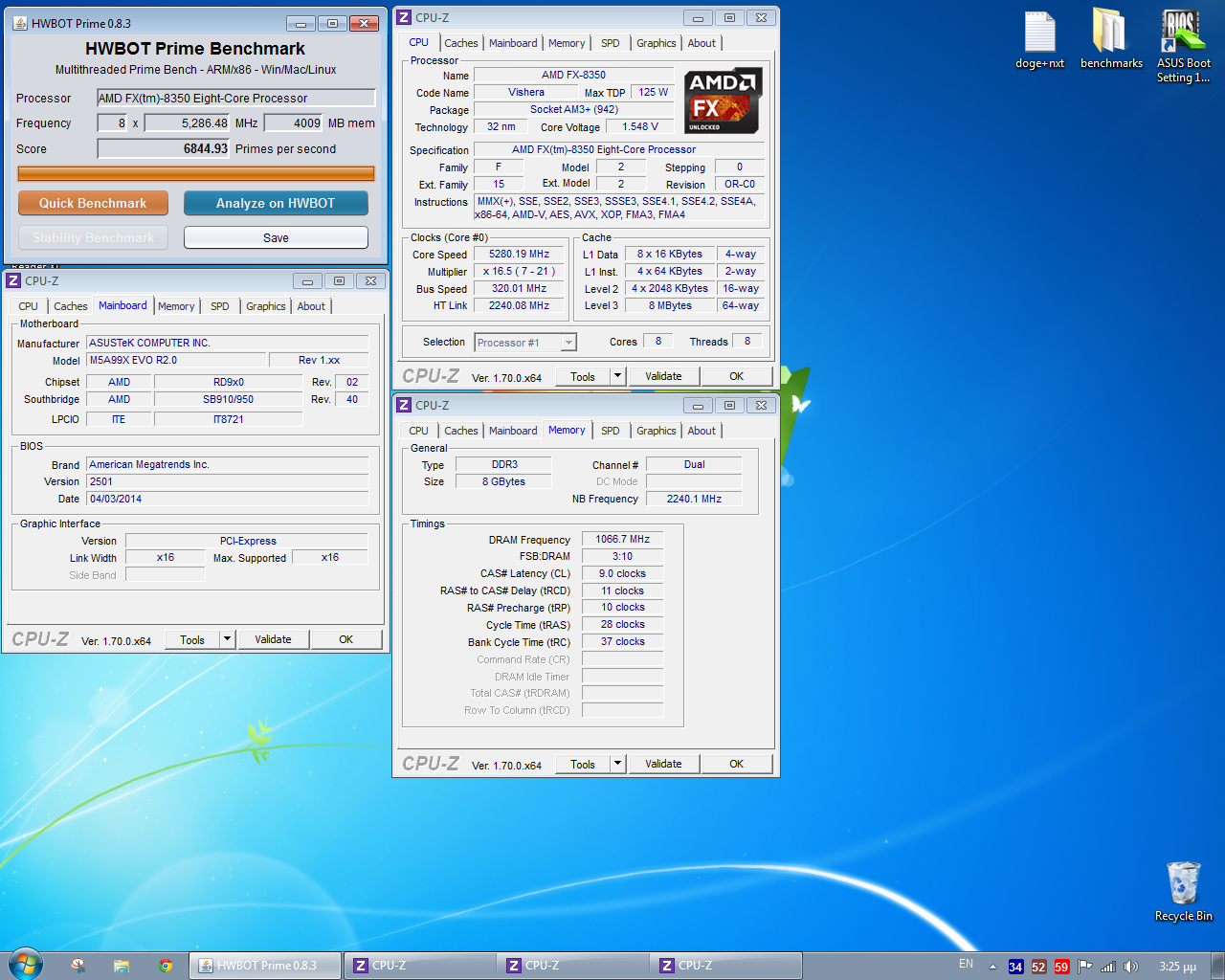Open Memory tab in the Mainboard CPU-Z window

pyautogui.click(x=176, y=306)
